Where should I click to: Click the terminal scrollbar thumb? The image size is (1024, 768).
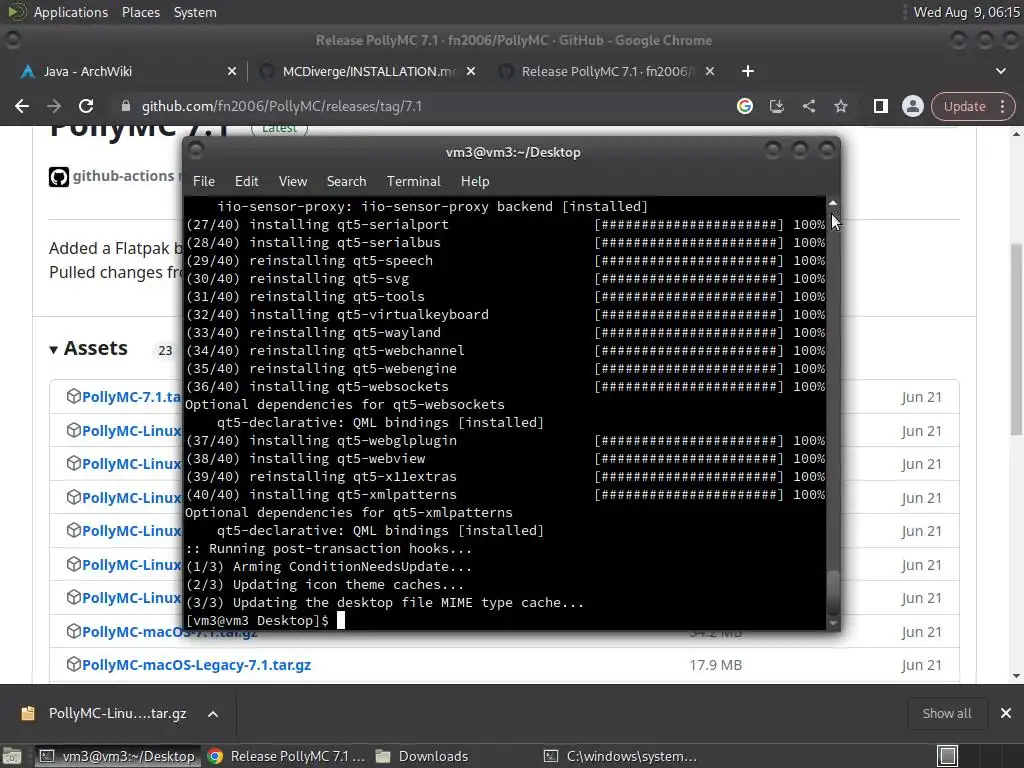(x=833, y=592)
